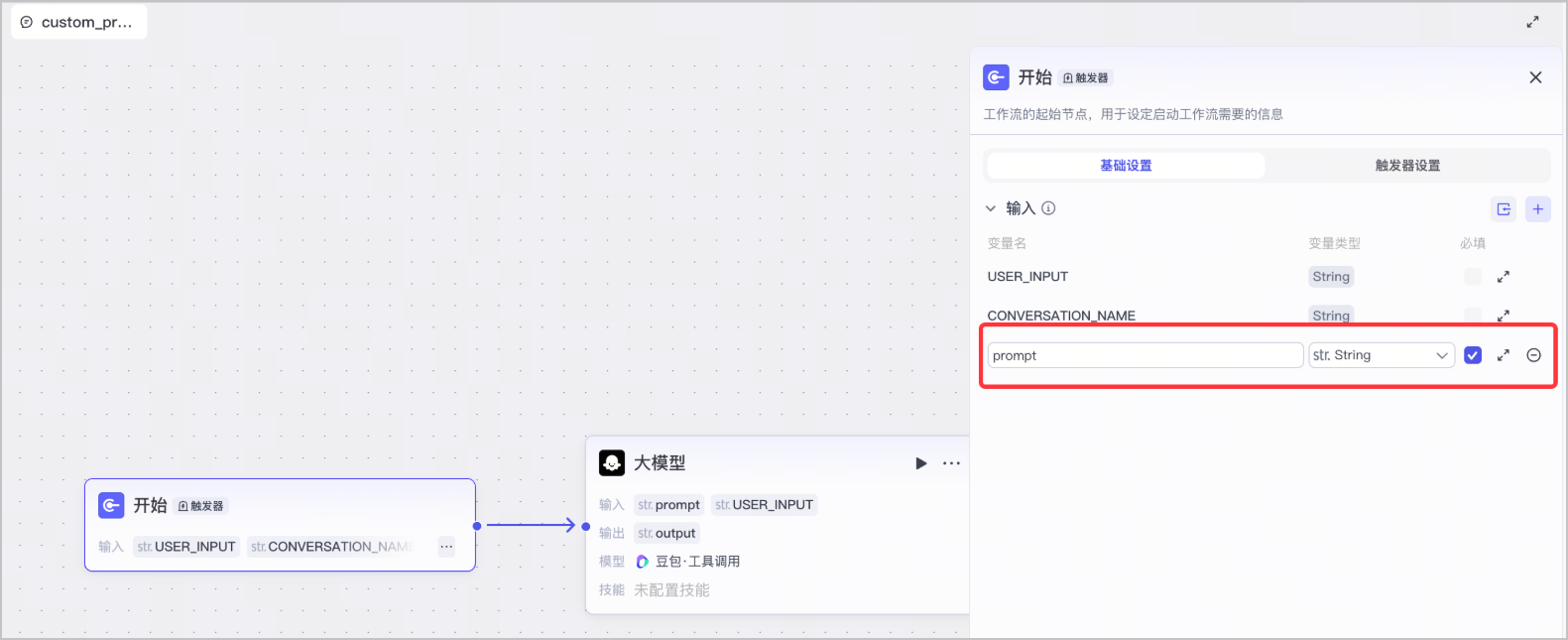
Task: Click the 变量名 column header
Action: point(1007,243)
